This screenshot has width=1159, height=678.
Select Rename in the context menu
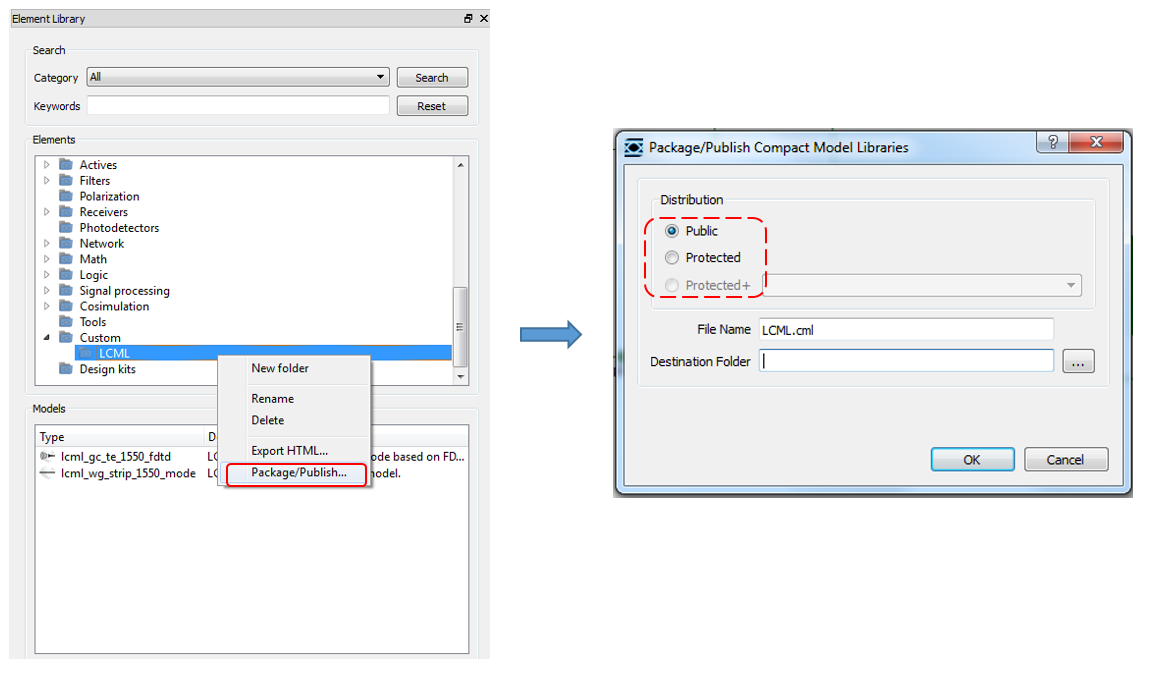point(272,399)
